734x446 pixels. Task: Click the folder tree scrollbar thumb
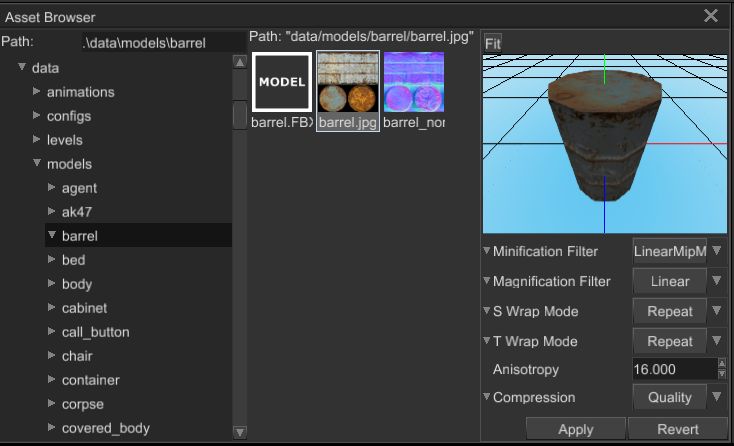coord(240,115)
